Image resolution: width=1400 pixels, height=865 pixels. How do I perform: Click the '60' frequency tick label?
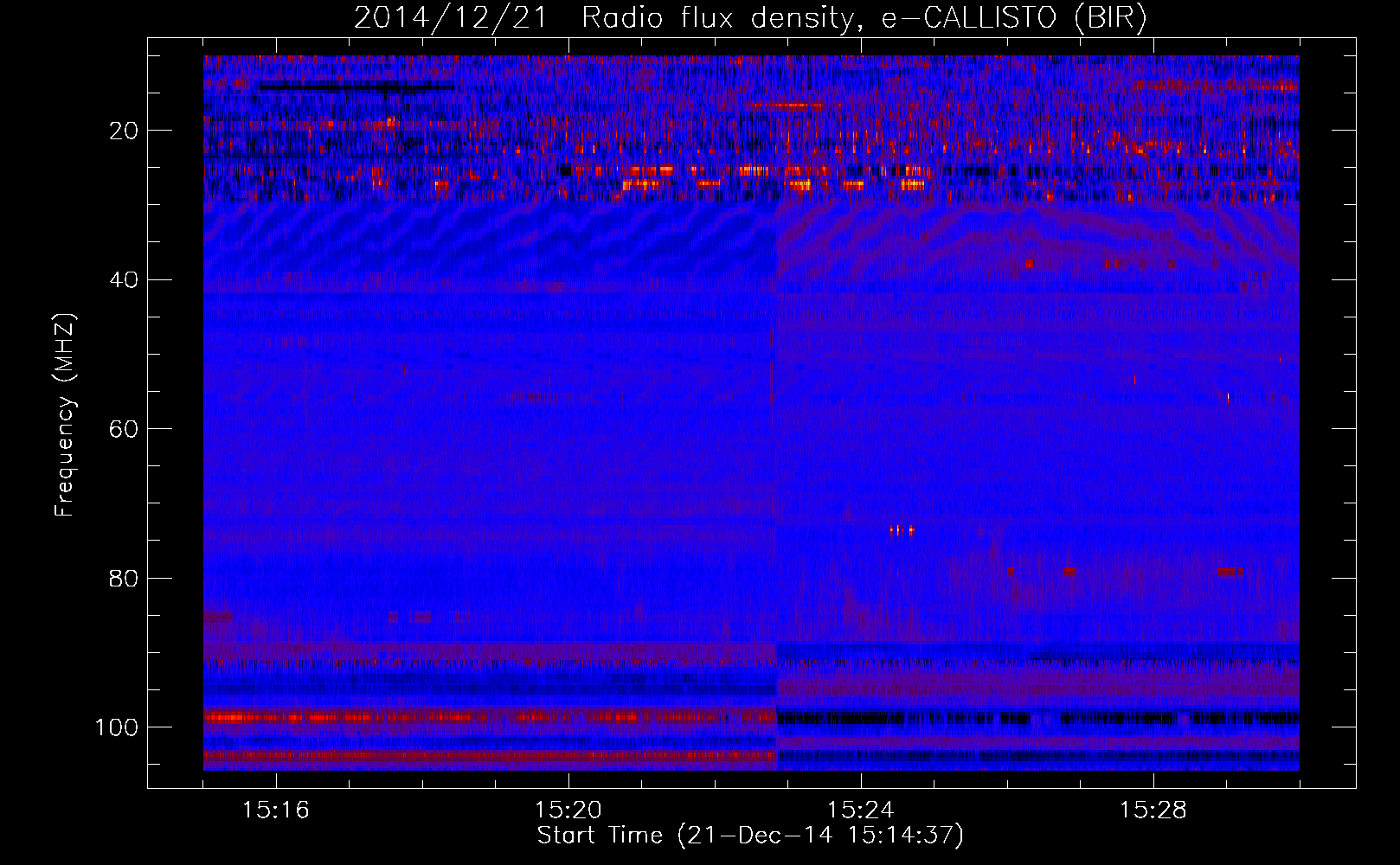click(125, 429)
